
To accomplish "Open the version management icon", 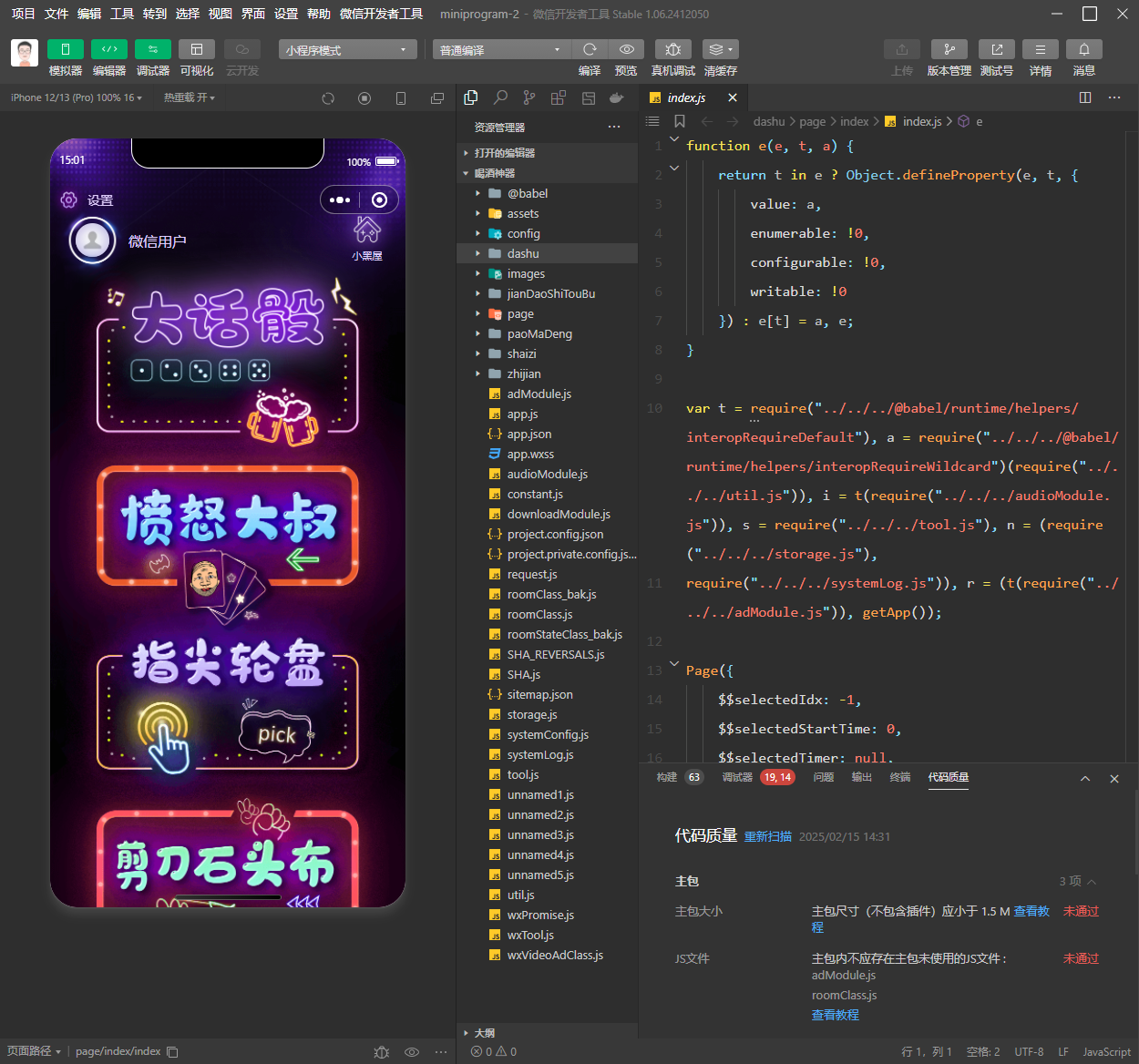I will (949, 49).
